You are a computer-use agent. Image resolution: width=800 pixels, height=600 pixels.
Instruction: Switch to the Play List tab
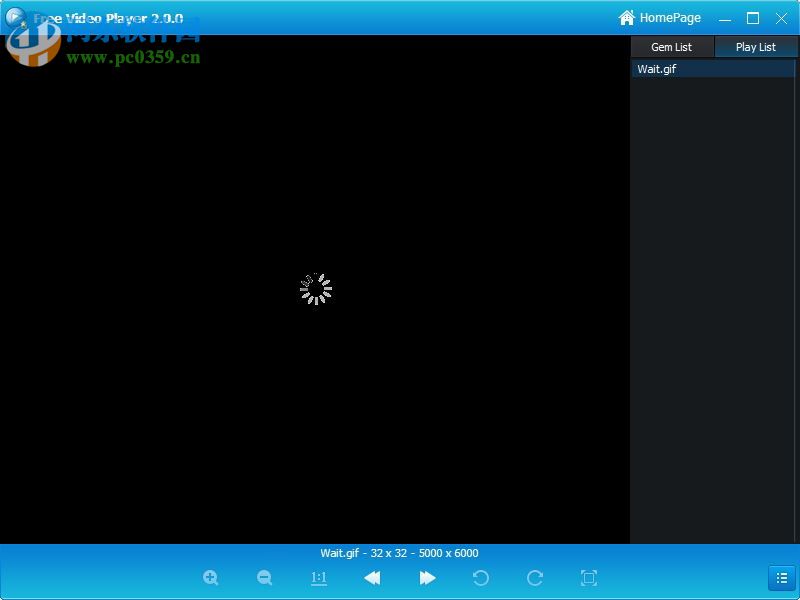755,46
